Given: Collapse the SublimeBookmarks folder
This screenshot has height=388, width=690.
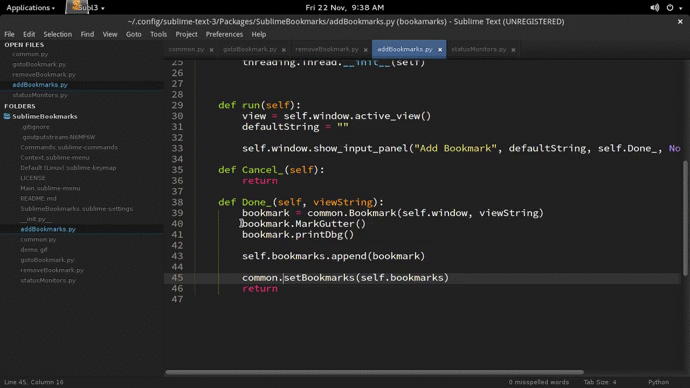Looking at the screenshot, I should click(44, 116).
